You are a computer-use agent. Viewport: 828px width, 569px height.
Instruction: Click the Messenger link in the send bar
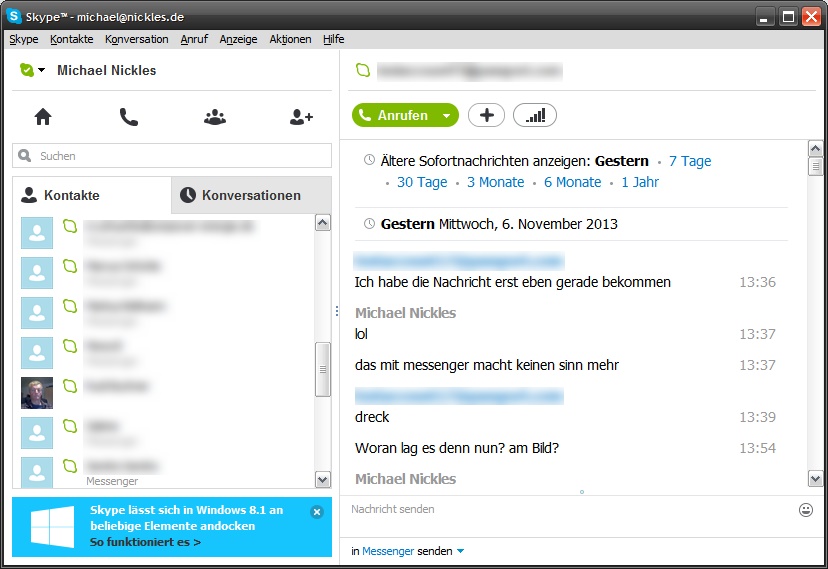pos(388,551)
